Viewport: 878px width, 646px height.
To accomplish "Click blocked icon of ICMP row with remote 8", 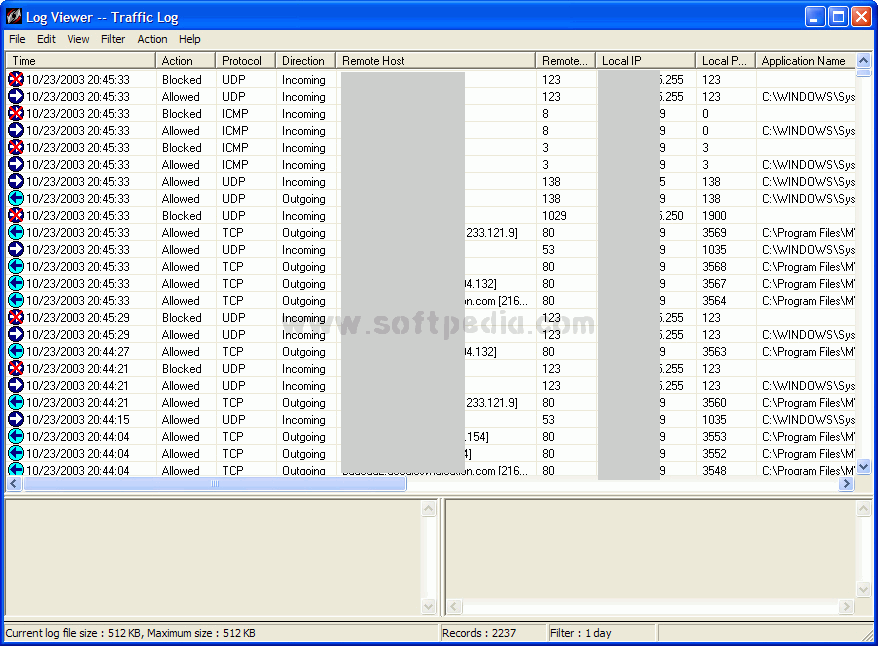I will pos(16,114).
